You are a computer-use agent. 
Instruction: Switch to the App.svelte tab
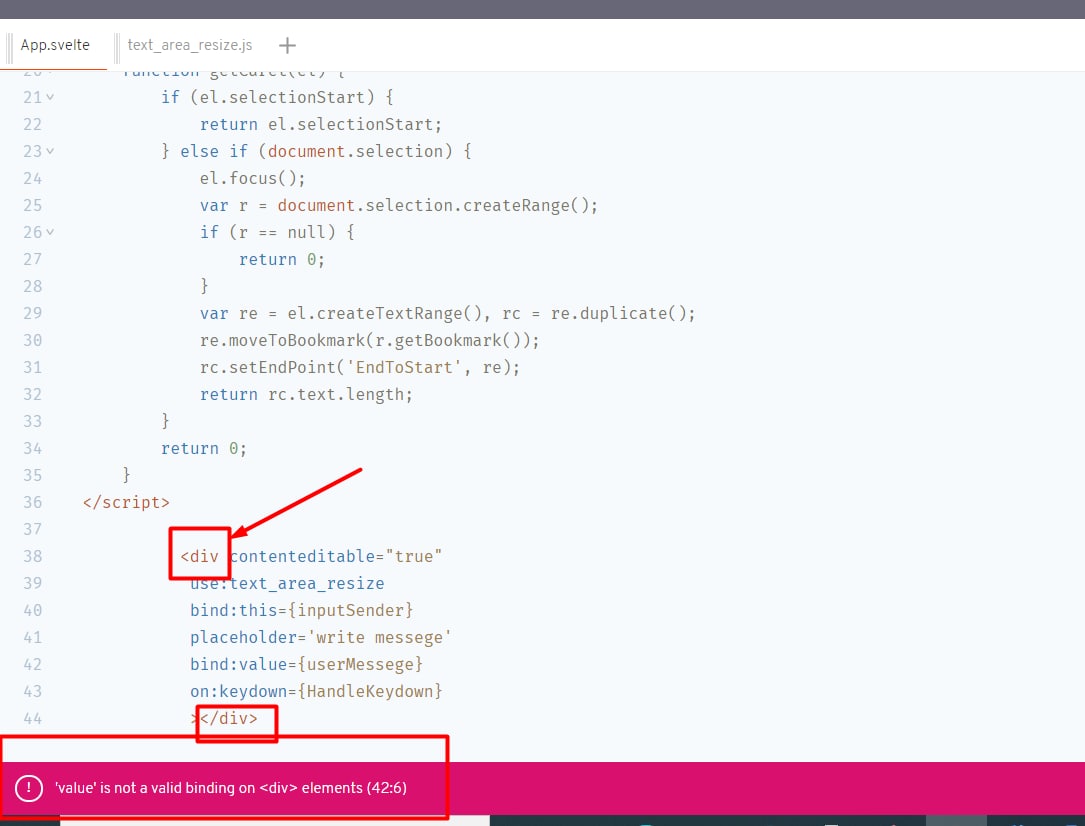click(55, 45)
